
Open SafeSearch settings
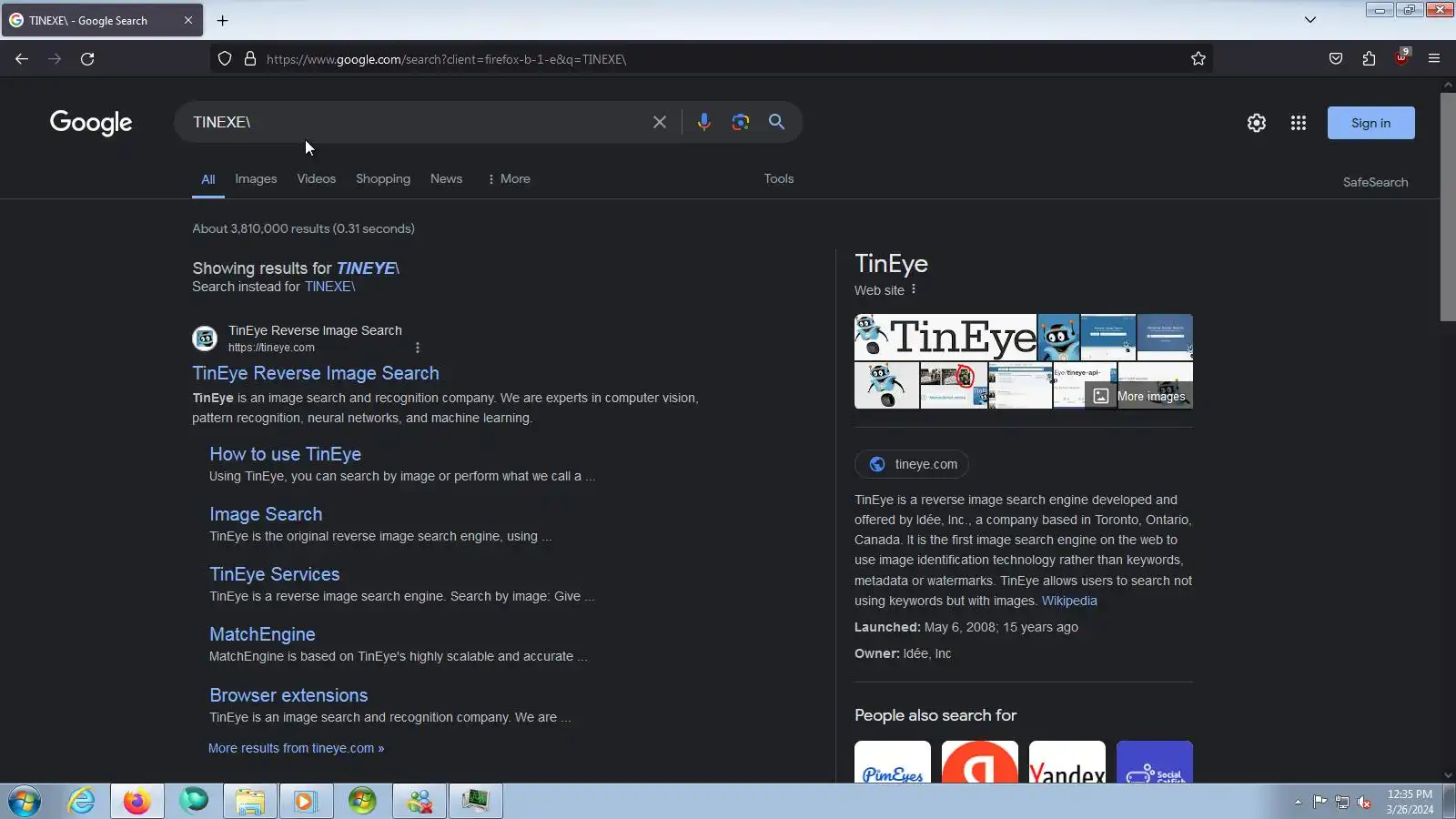pyautogui.click(x=1375, y=182)
